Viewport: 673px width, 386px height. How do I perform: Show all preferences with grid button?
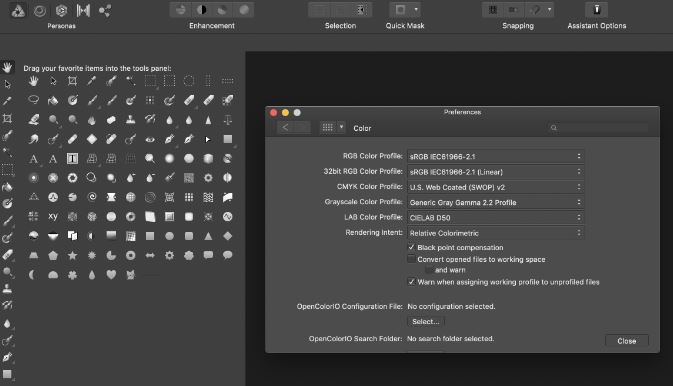pyautogui.click(x=328, y=128)
